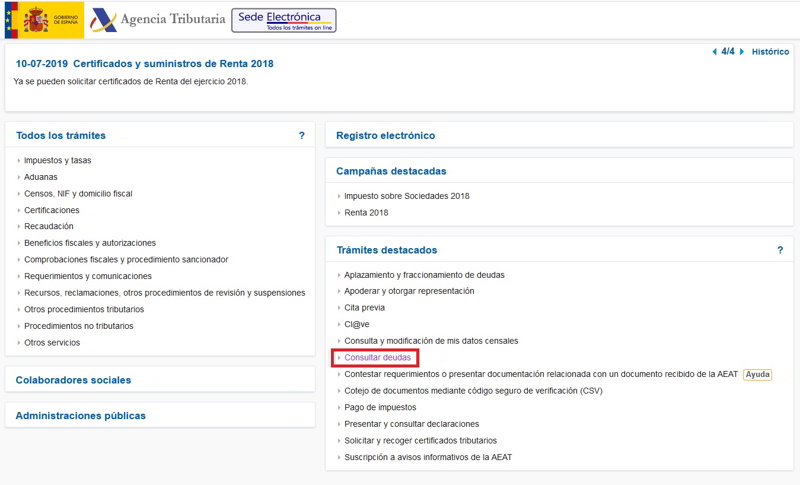Open Administraciones públicas section
Viewport: 800px width, 485px height.
click(x=80, y=416)
